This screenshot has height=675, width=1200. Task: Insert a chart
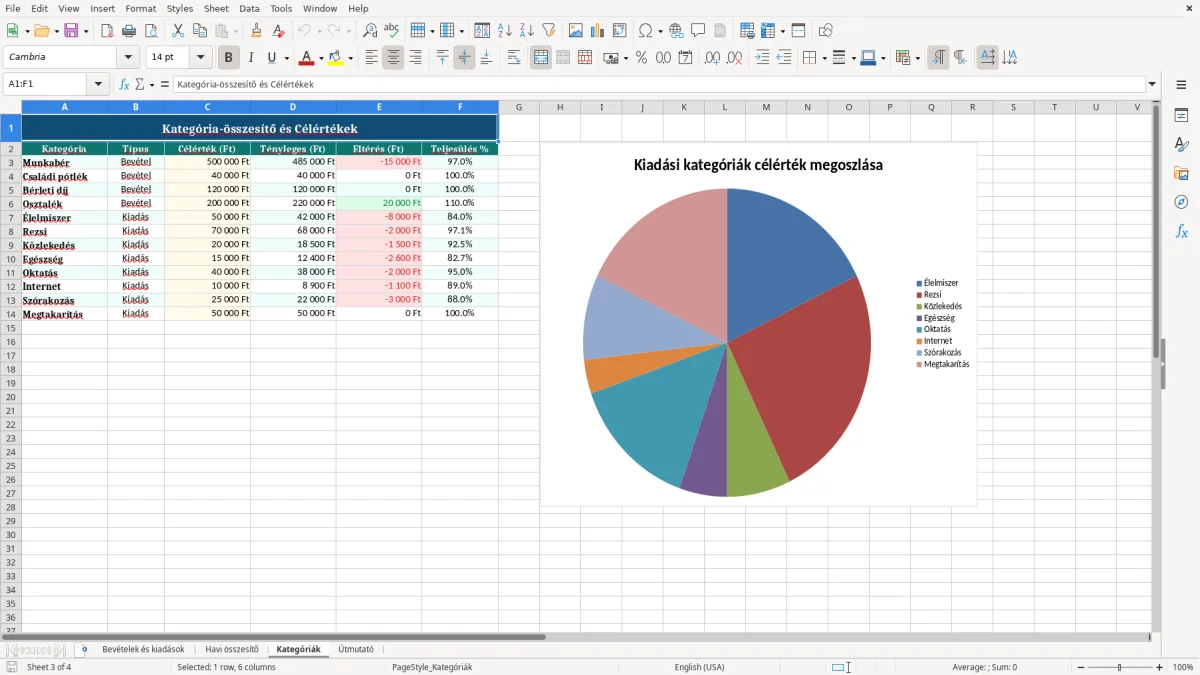[598, 31]
